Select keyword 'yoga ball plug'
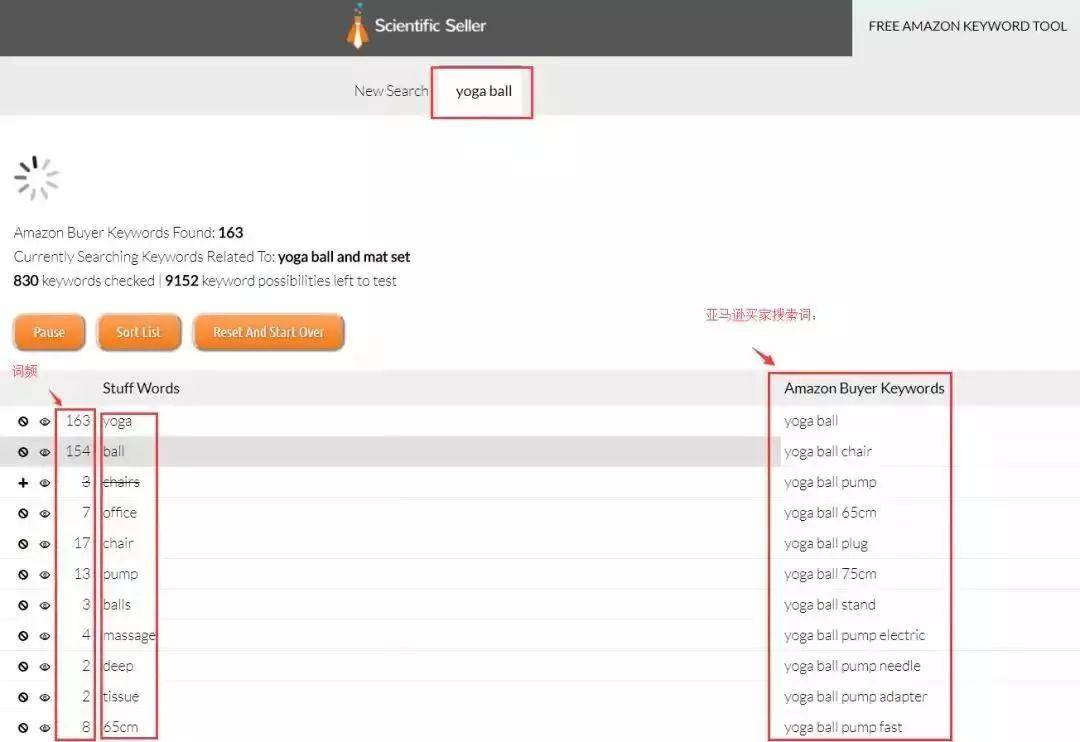Screen dimensions: 1080x742 tap(826, 544)
